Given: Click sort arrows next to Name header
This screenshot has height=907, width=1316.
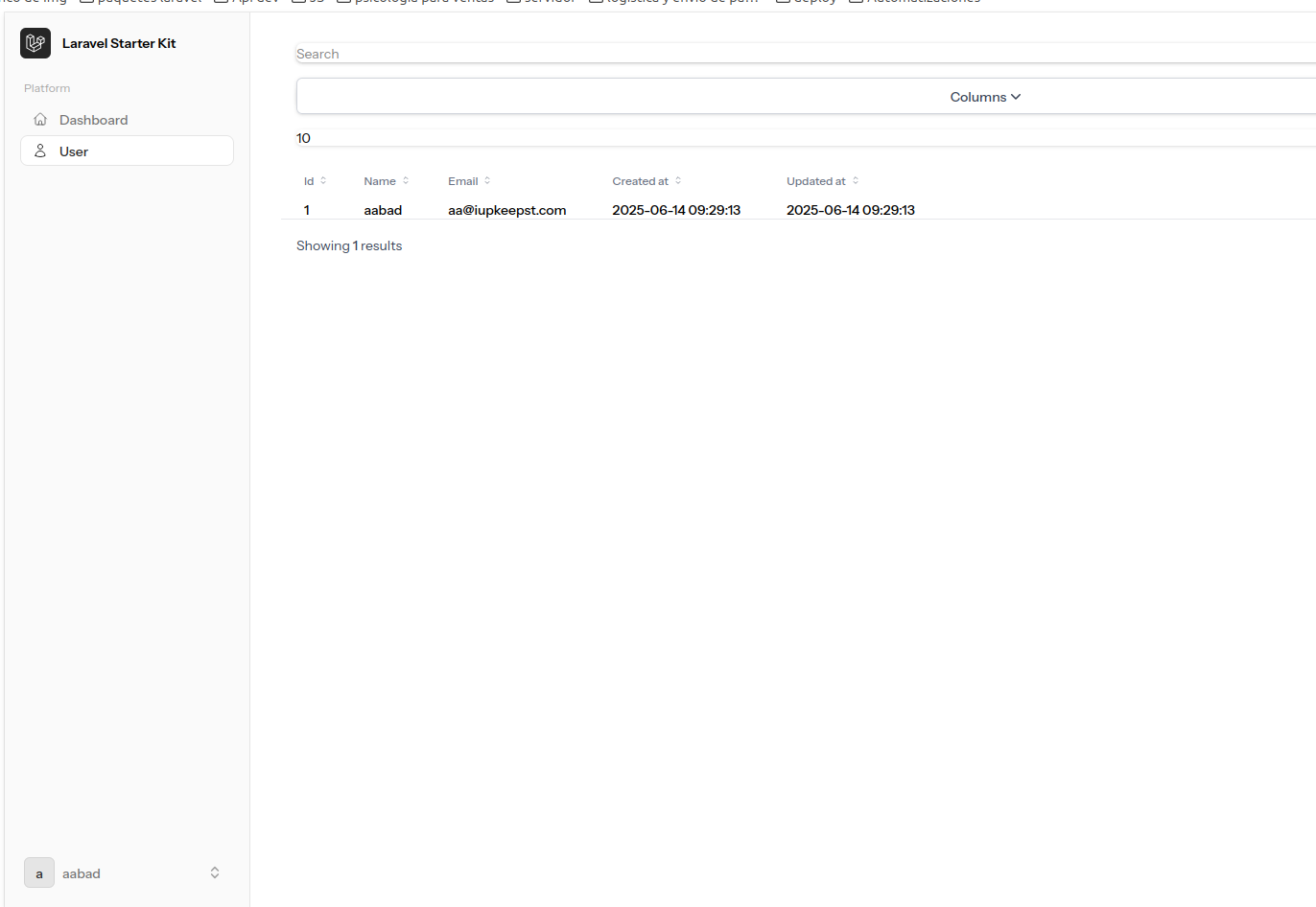Looking at the screenshot, I should [x=406, y=181].
